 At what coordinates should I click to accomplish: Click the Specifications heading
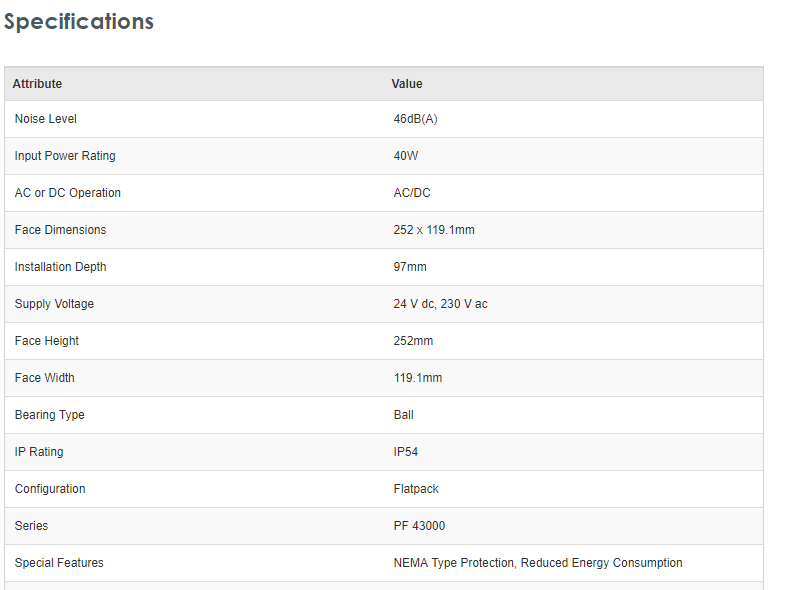(79, 21)
